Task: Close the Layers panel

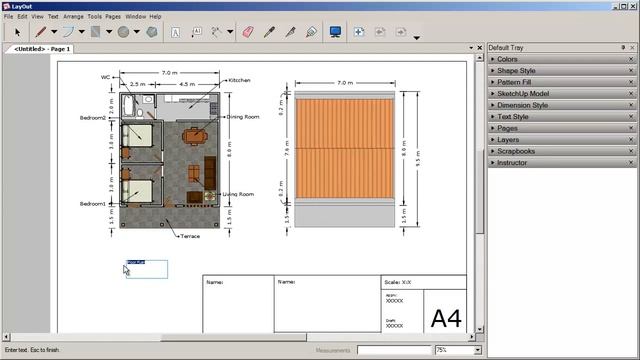Action: click(631, 140)
